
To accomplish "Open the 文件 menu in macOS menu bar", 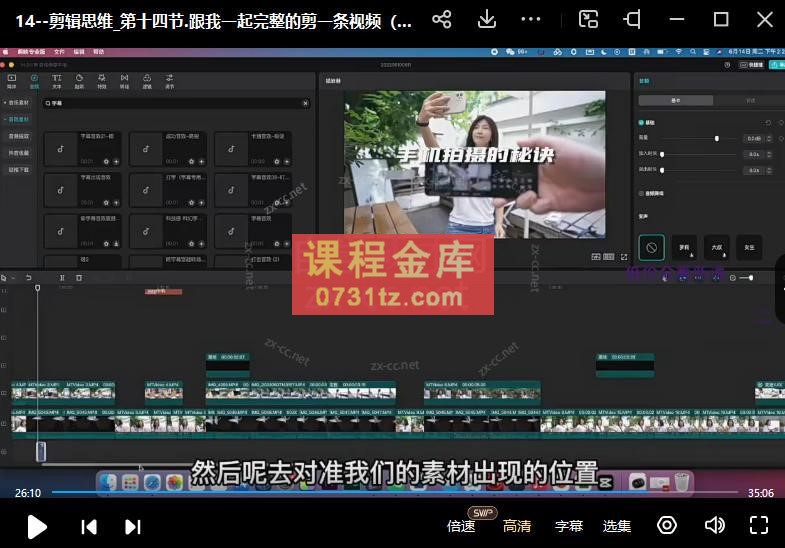I will [59, 52].
